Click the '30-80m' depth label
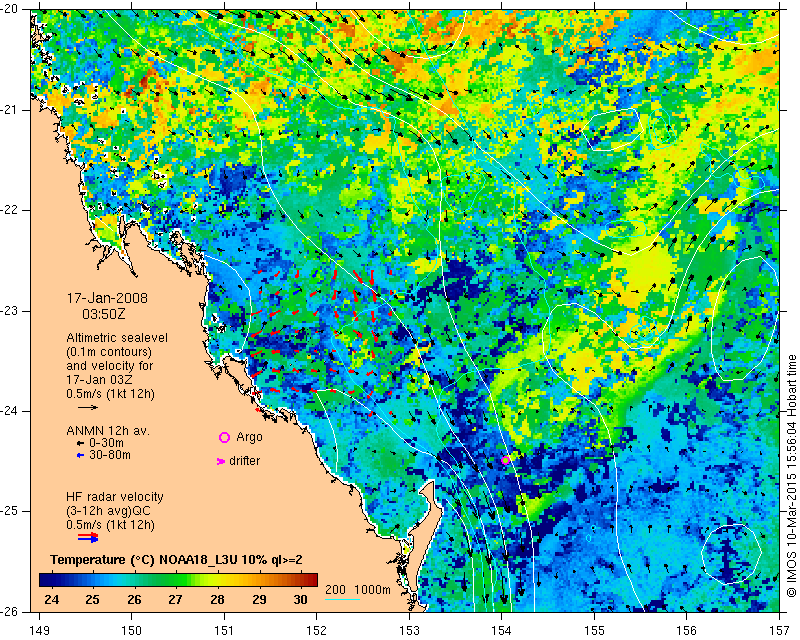Image resolution: width=800 pixels, height=640 pixels. pyautogui.click(x=110, y=455)
